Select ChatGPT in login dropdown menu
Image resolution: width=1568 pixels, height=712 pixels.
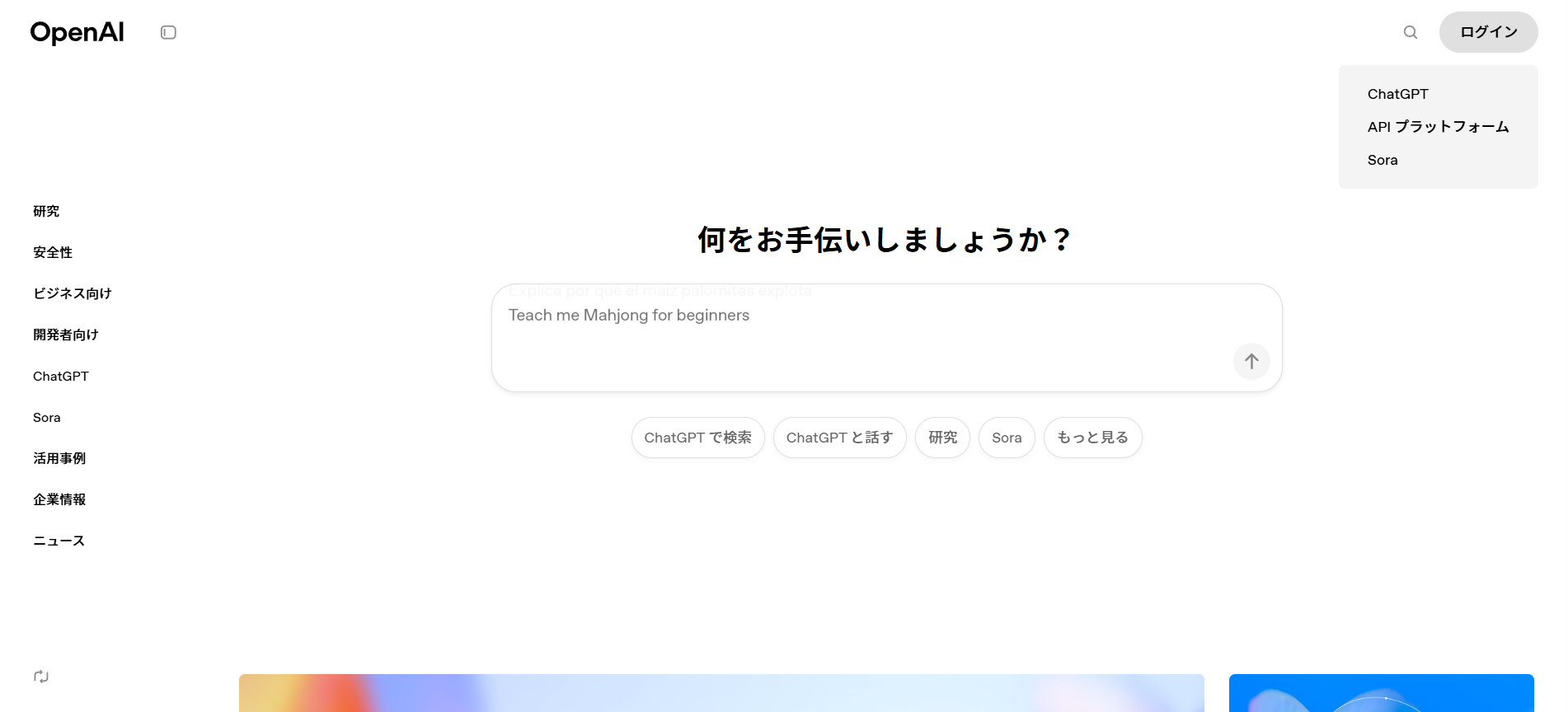pos(1397,94)
